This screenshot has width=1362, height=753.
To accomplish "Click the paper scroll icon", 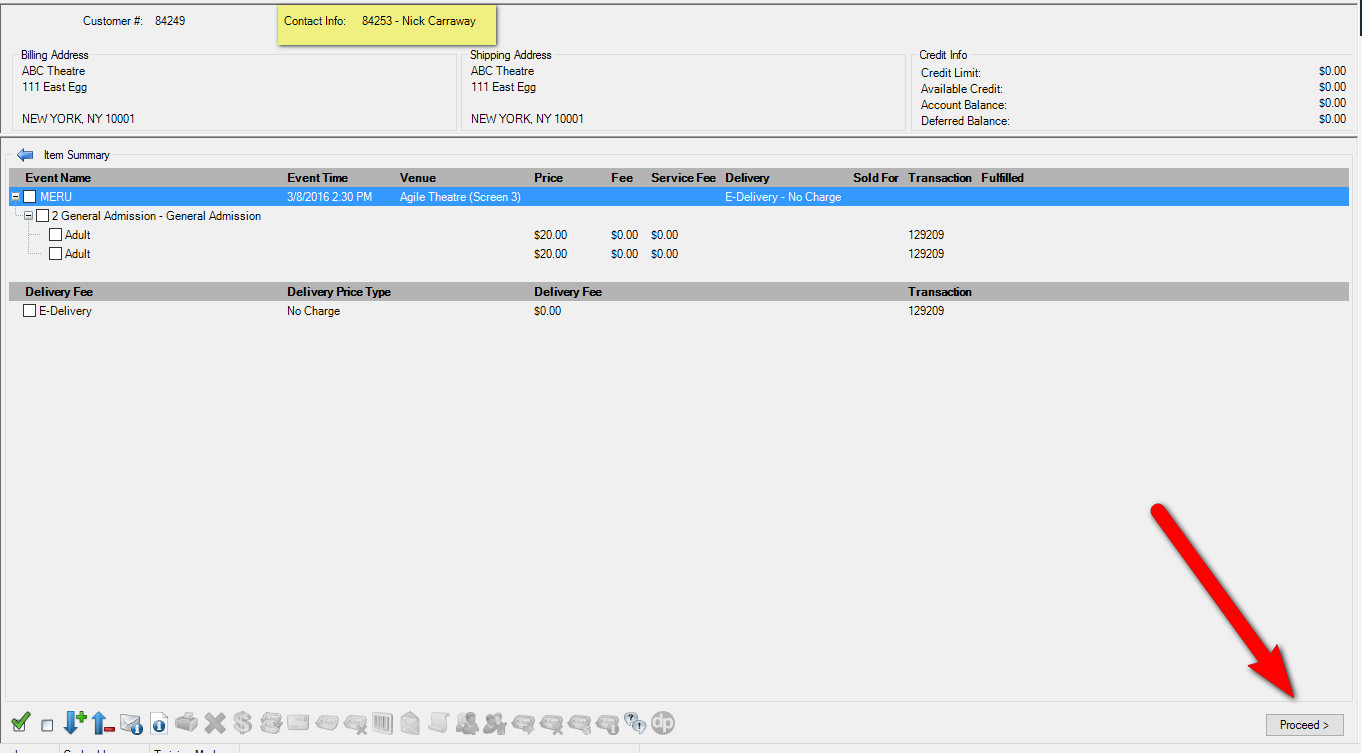I will coord(438,722).
